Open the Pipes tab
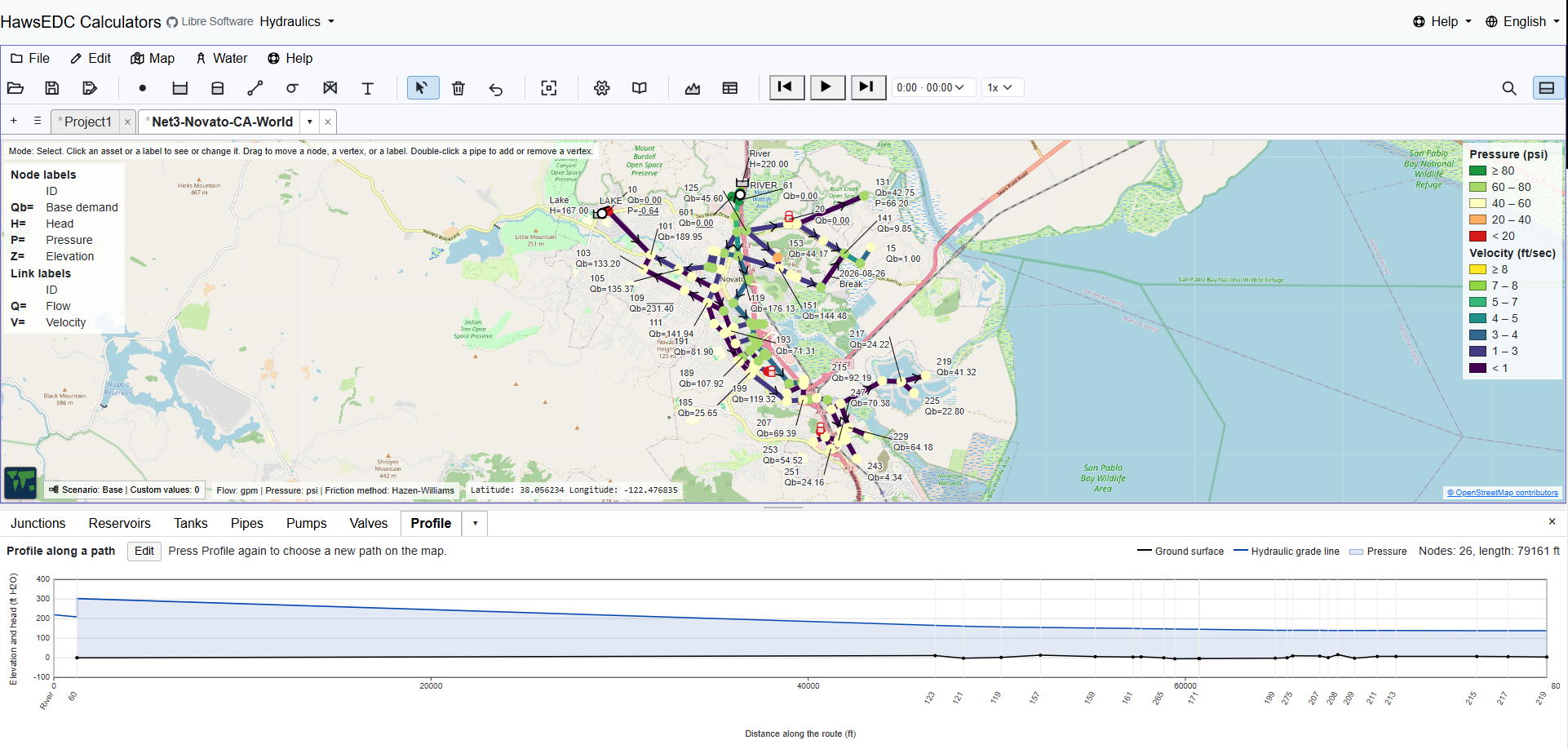This screenshot has width=1568, height=749. (x=246, y=524)
